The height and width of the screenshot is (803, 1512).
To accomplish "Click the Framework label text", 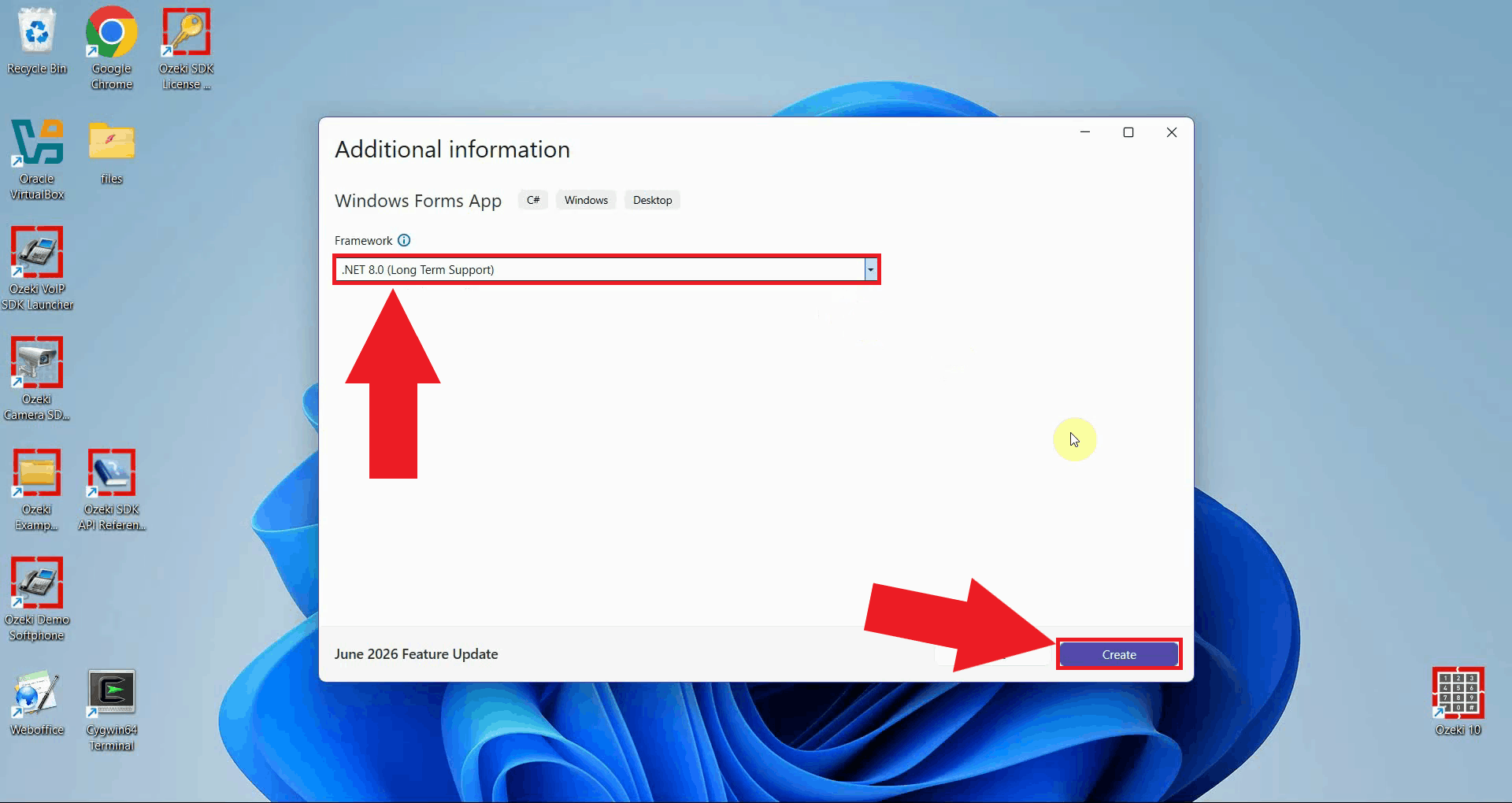I will (363, 241).
